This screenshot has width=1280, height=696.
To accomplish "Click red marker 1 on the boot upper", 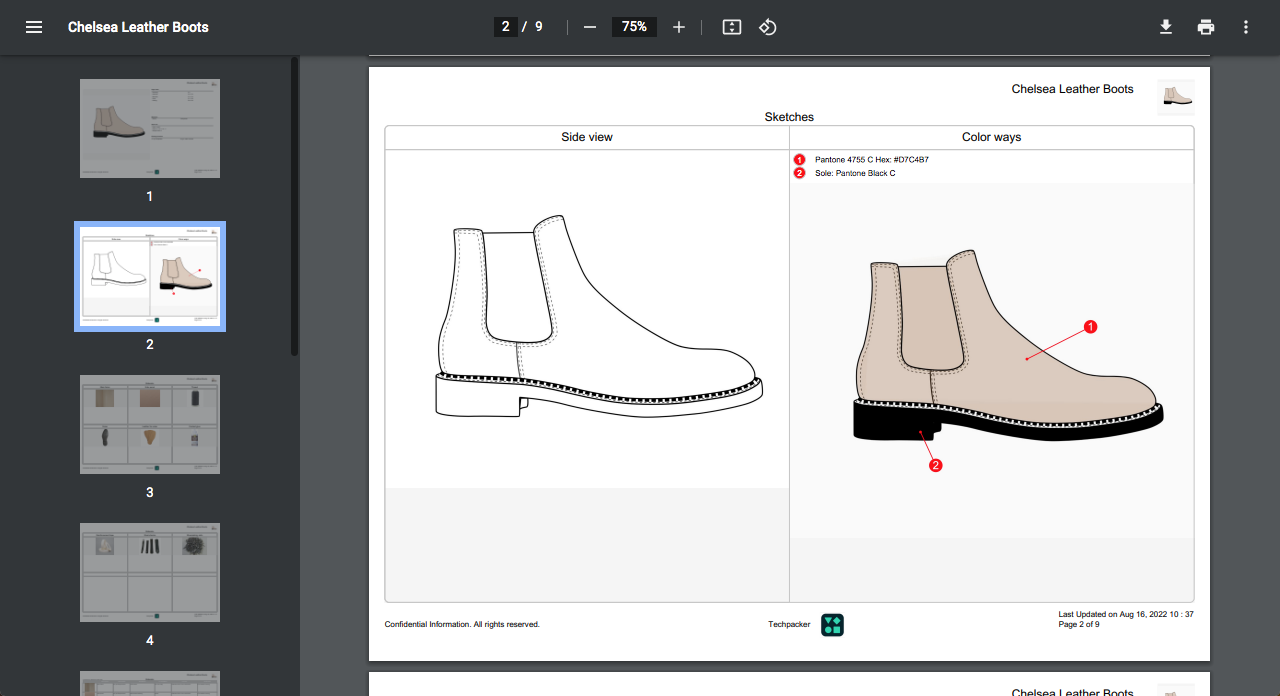I will [x=1091, y=327].
